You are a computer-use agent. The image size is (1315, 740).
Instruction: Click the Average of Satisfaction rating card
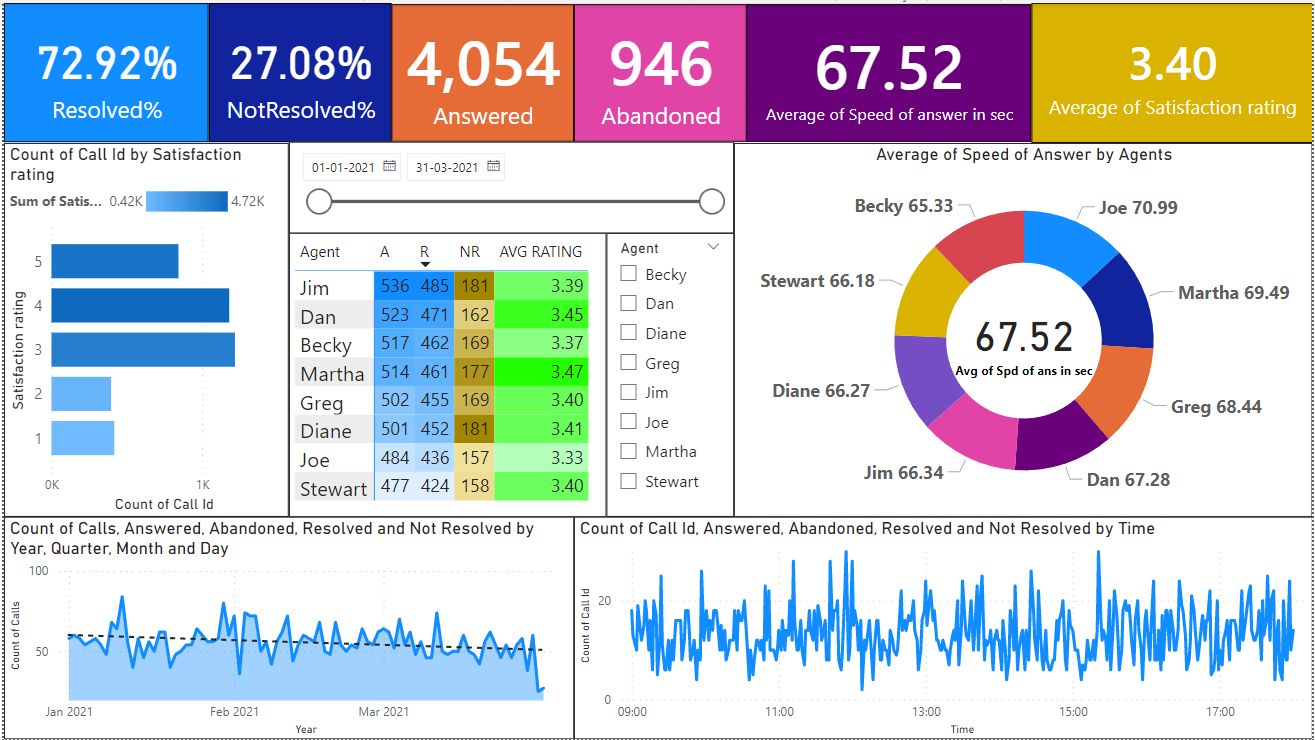[1172, 70]
